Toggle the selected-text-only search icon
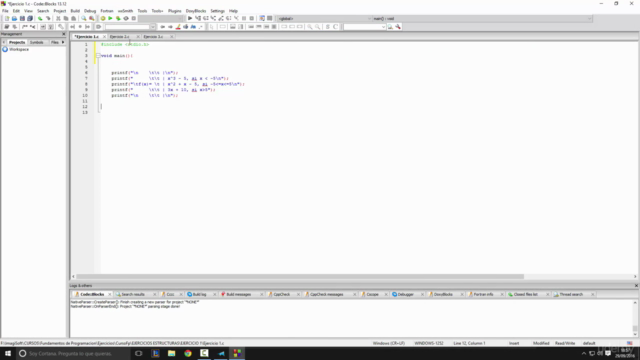 coord(186,27)
